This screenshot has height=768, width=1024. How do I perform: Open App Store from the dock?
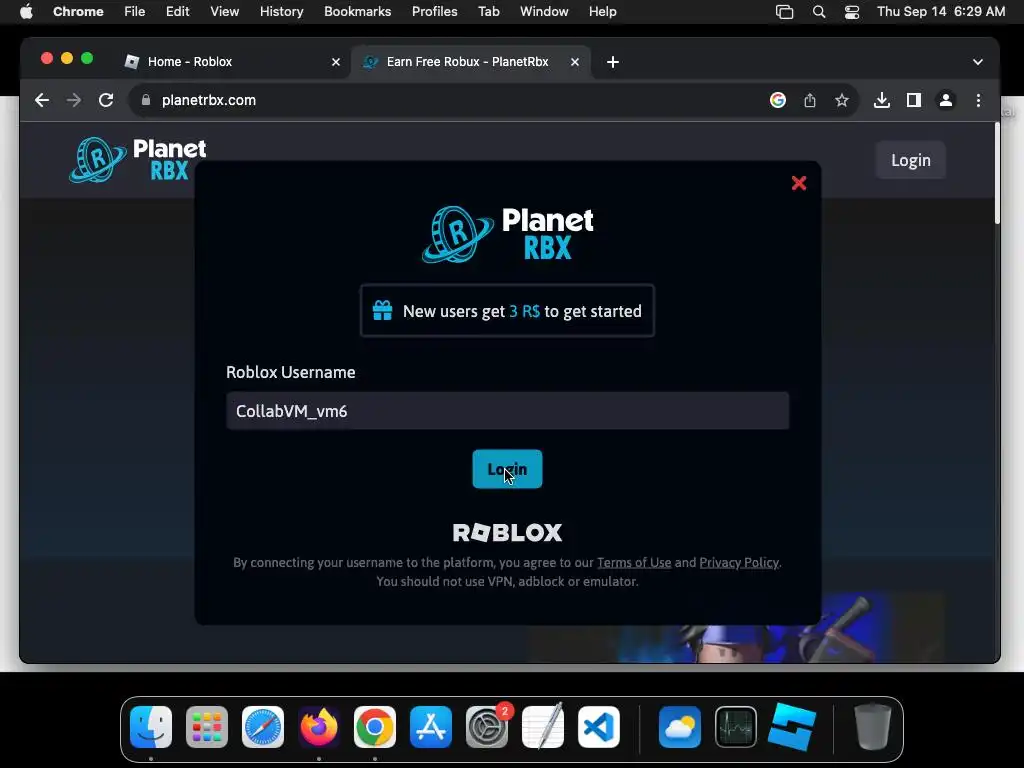431,727
